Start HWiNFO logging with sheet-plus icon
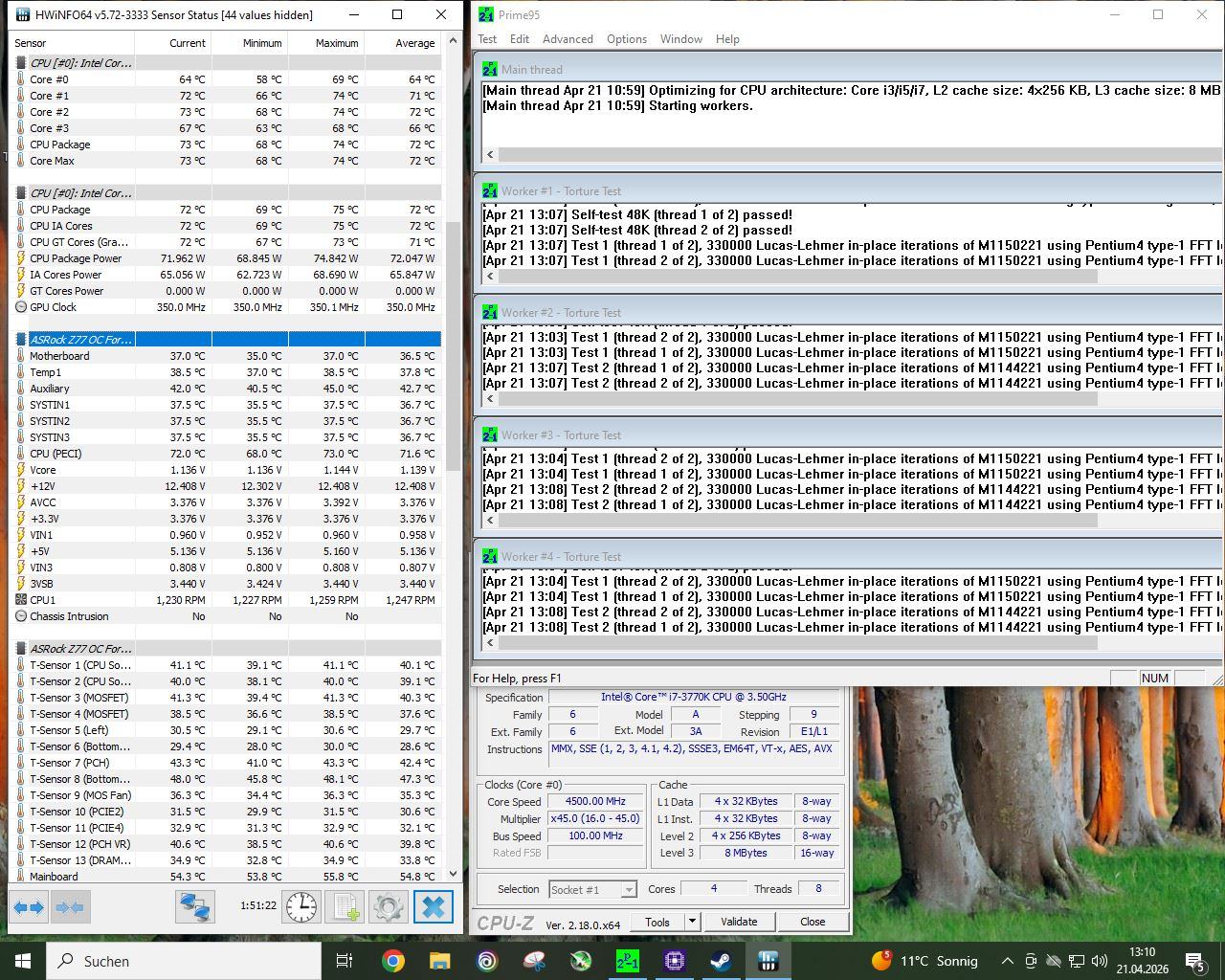Viewport: 1225px width, 980px height. [345, 906]
